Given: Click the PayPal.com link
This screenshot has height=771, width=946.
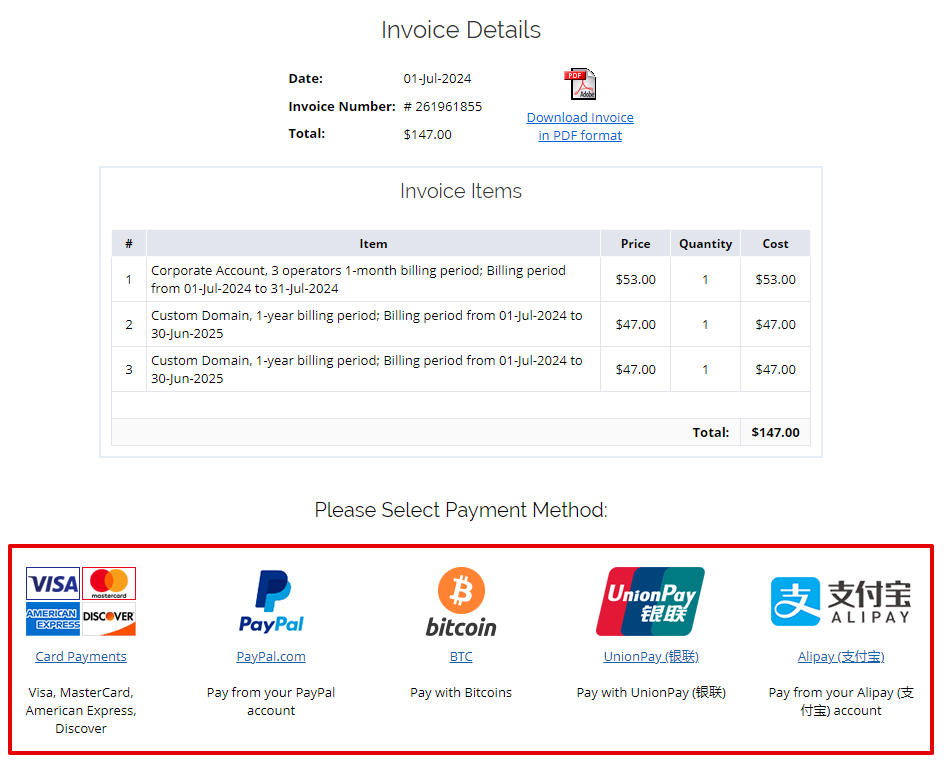Looking at the screenshot, I should pos(271,658).
